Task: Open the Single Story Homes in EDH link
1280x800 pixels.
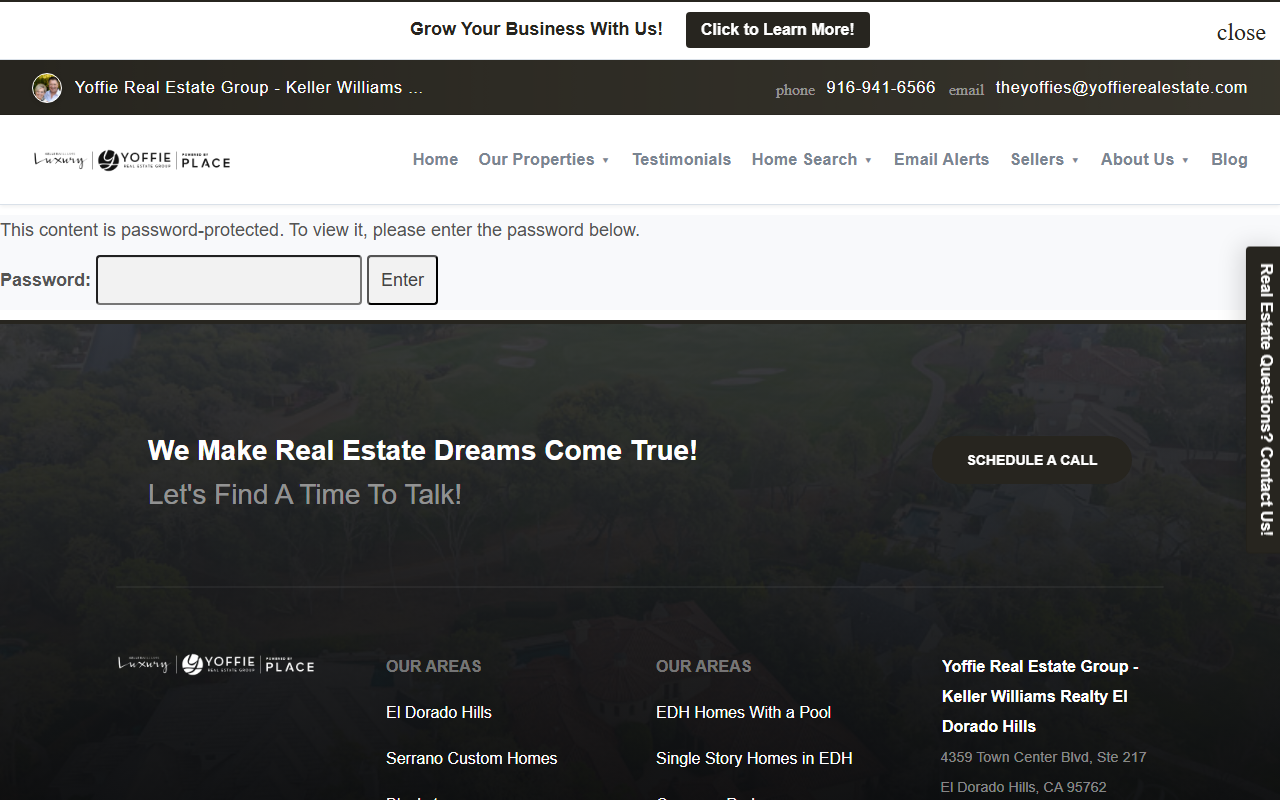Action: pyautogui.click(x=754, y=758)
